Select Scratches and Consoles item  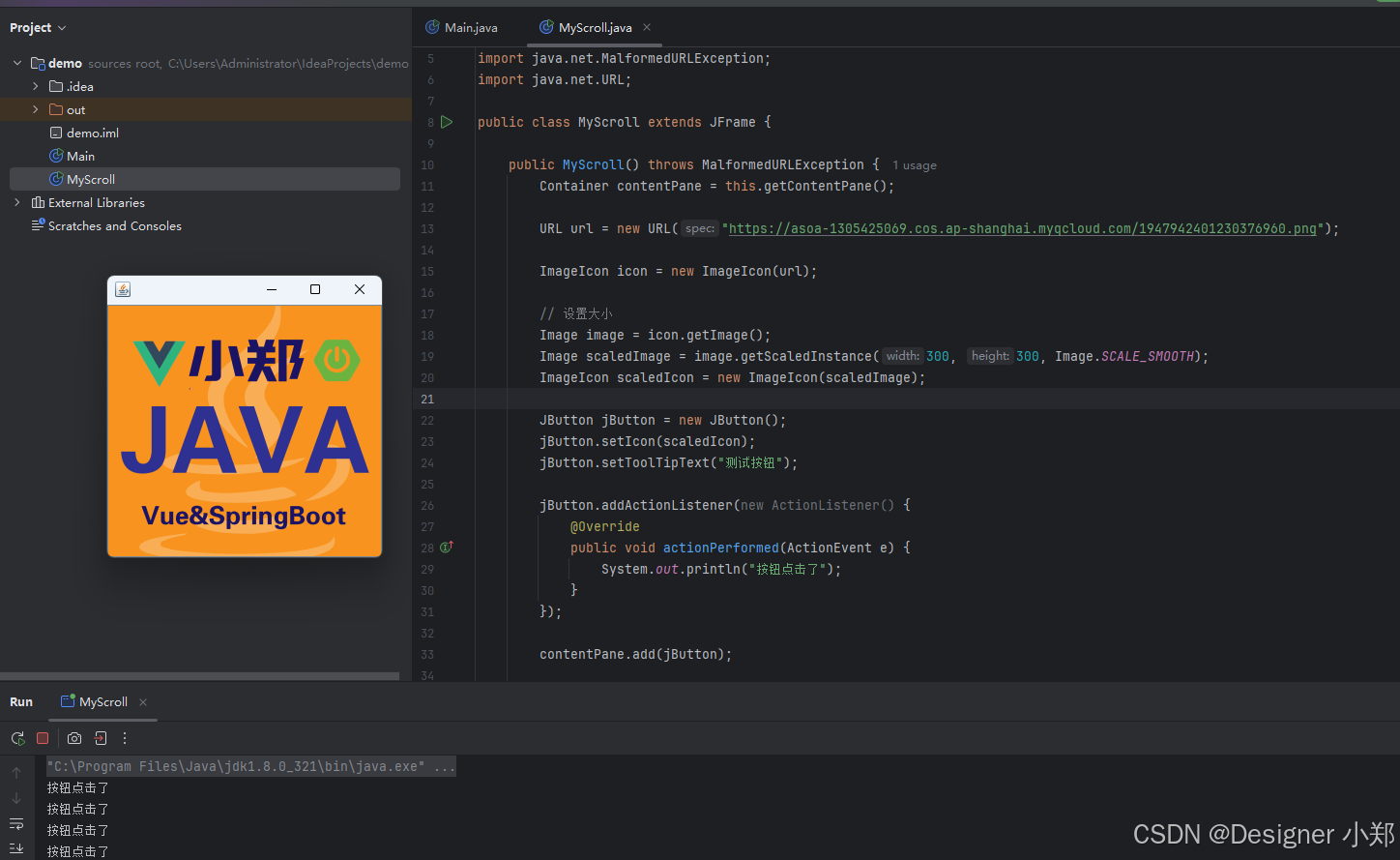pyautogui.click(x=106, y=225)
